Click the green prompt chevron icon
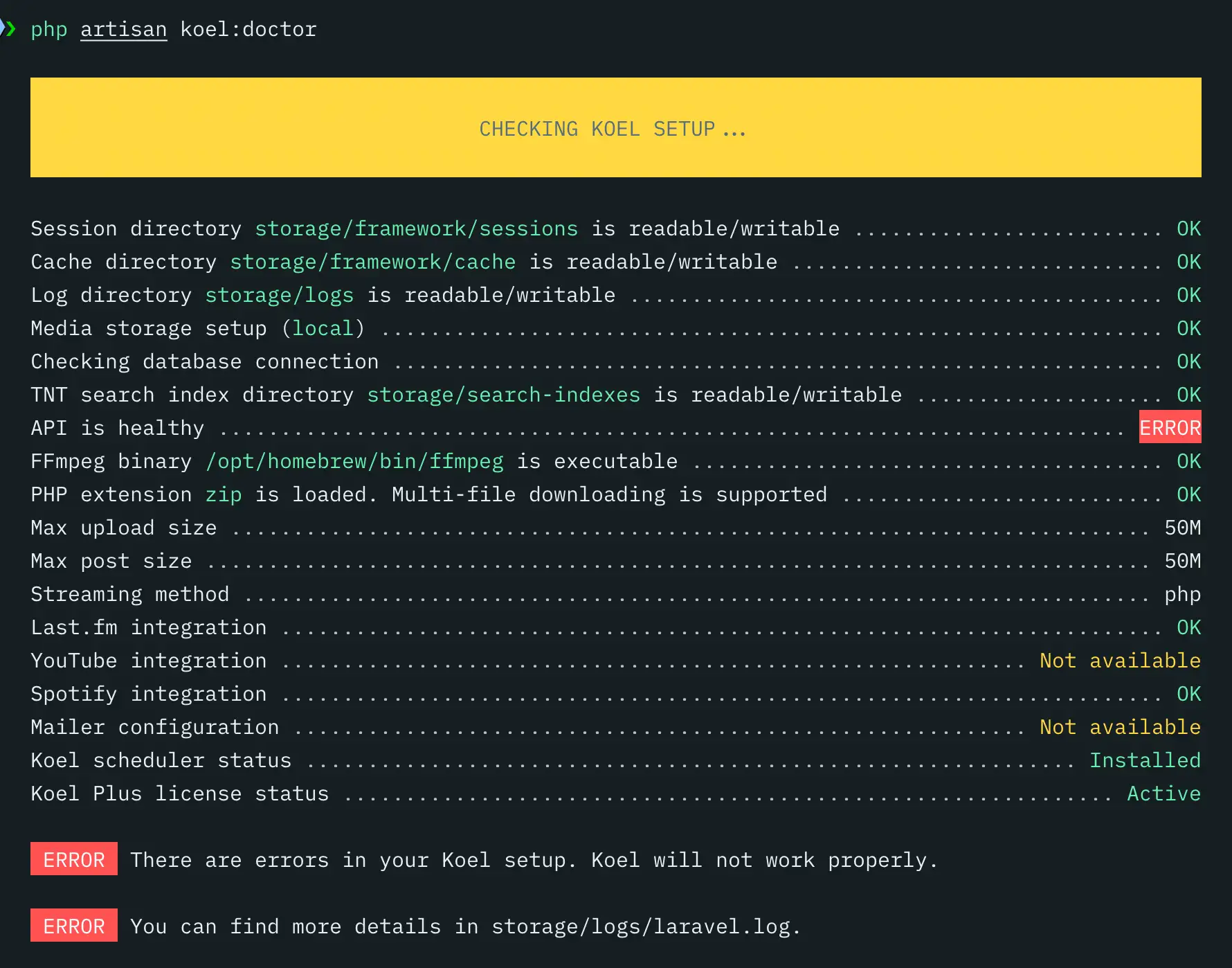The image size is (1232, 968). (9, 28)
